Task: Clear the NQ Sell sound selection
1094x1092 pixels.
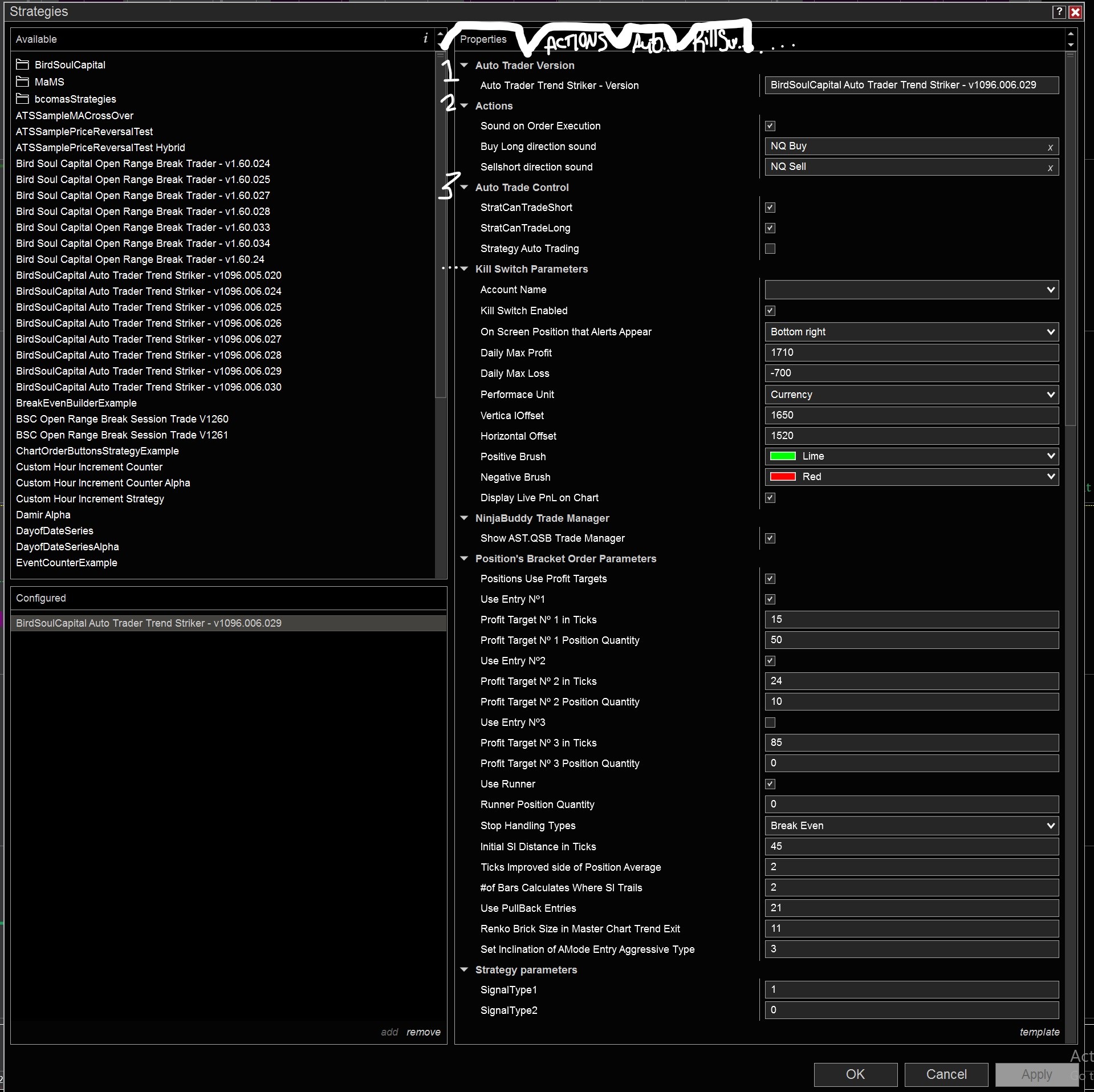Action: tap(1050, 168)
